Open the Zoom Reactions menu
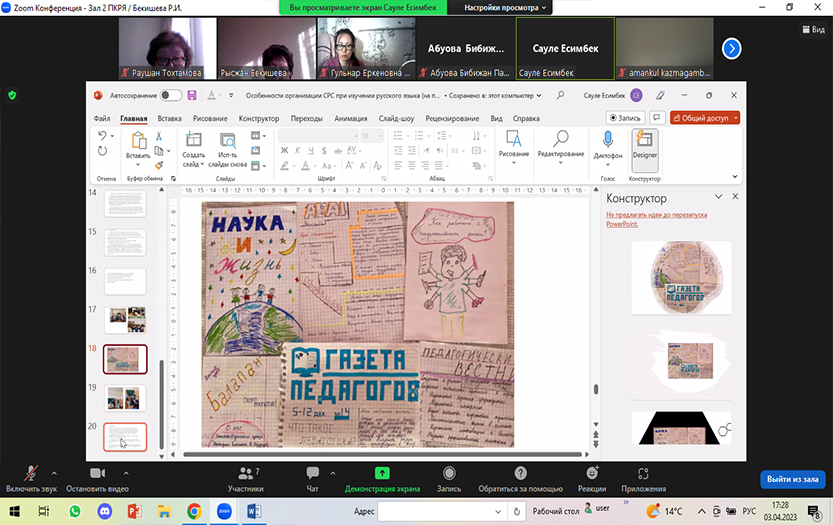This screenshot has height=525, width=833. coord(592,473)
